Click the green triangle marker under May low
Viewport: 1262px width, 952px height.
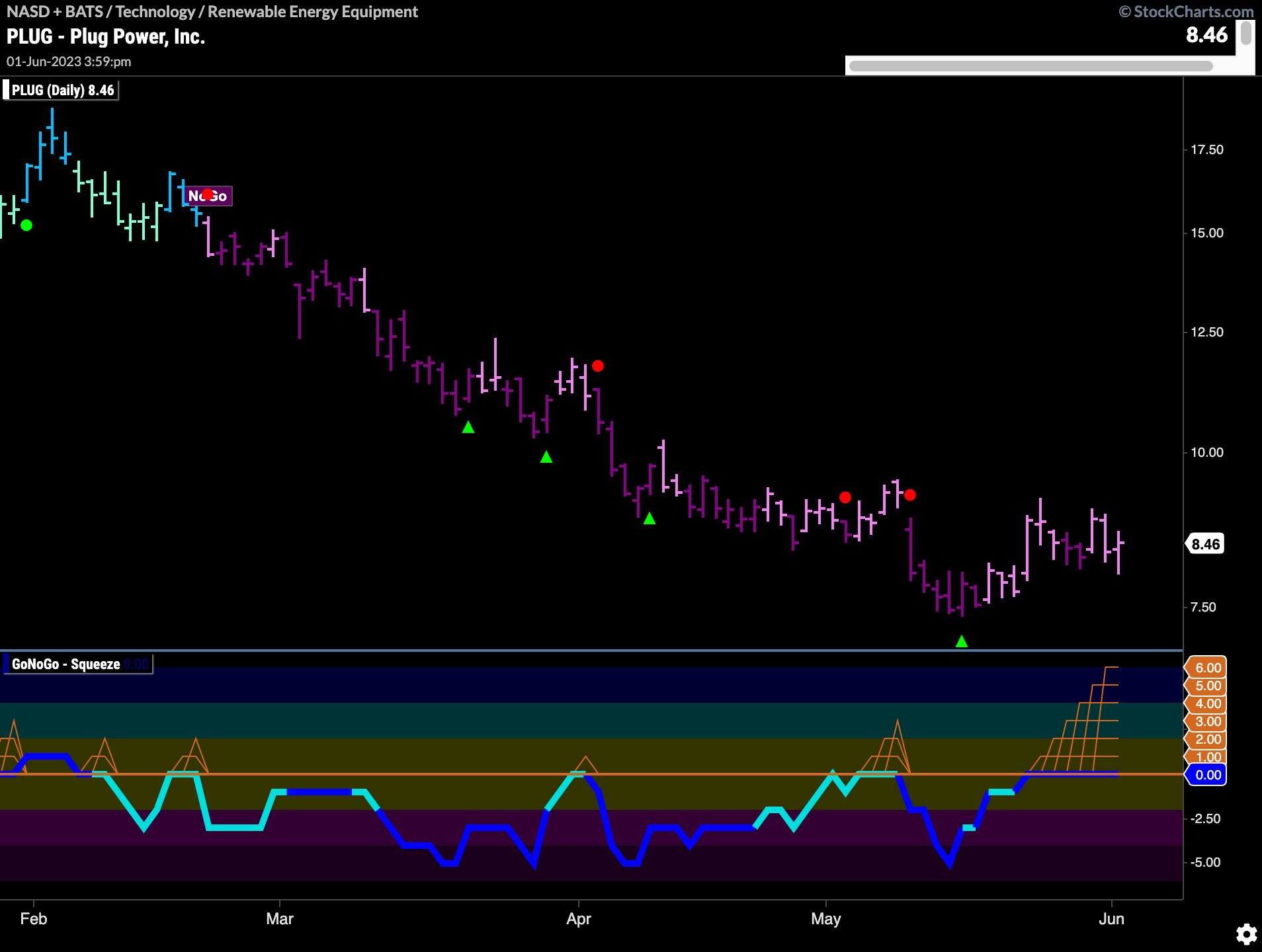click(962, 641)
